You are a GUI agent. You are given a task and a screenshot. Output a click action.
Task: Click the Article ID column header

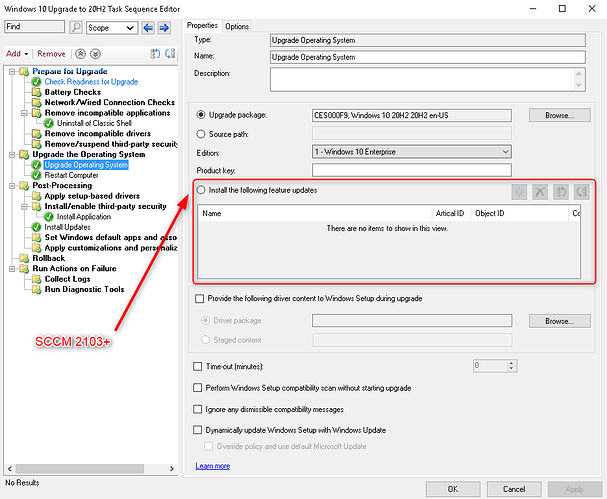[451, 213]
